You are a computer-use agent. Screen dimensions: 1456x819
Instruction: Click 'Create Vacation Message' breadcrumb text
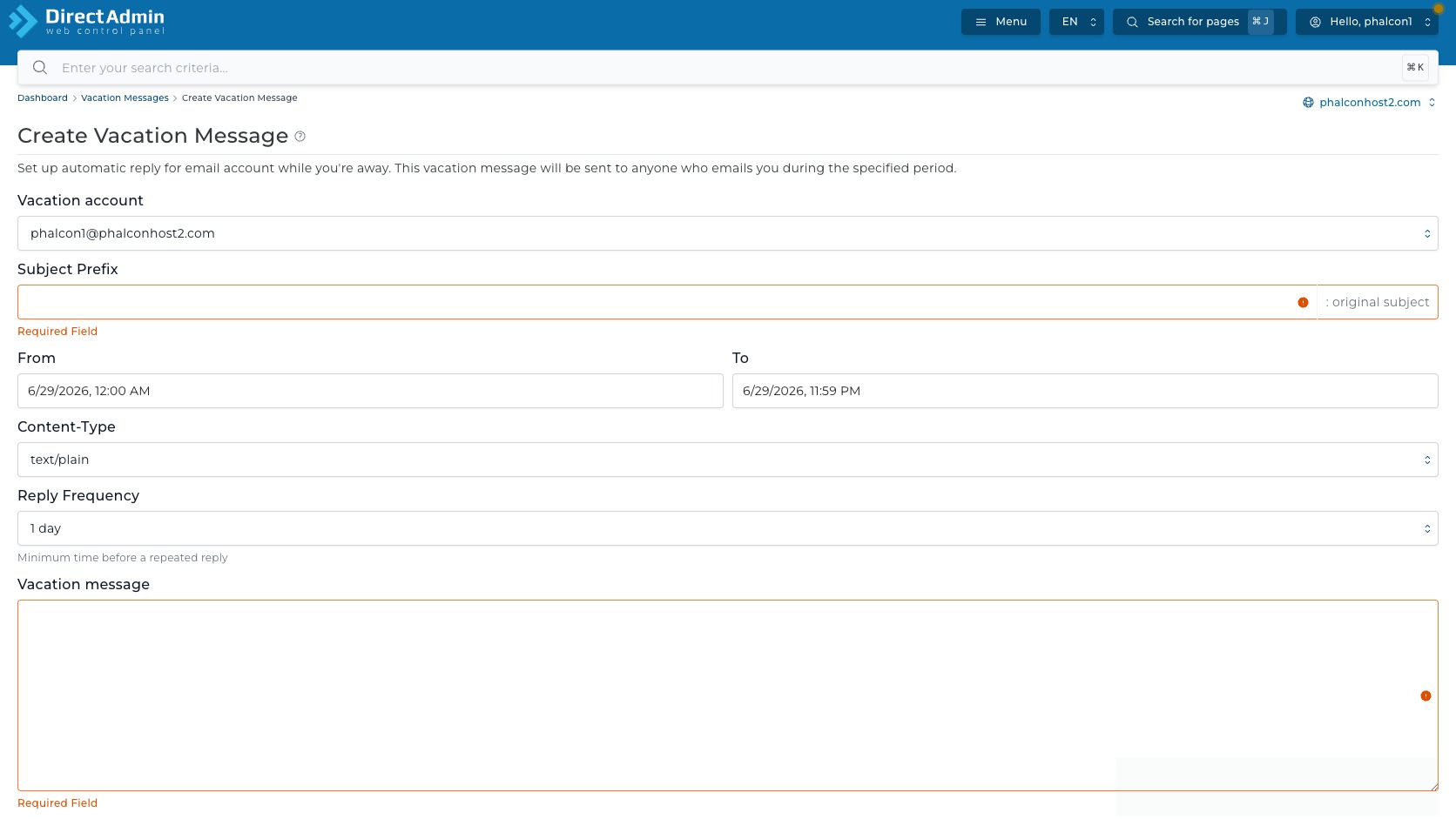tap(239, 98)
